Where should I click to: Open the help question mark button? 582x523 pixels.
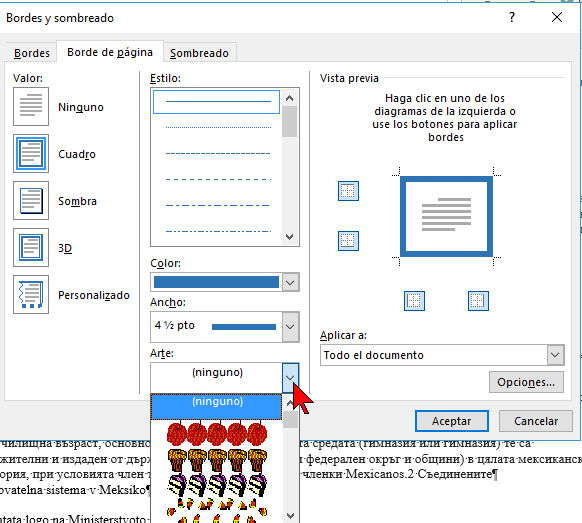(x=512, y=17)
